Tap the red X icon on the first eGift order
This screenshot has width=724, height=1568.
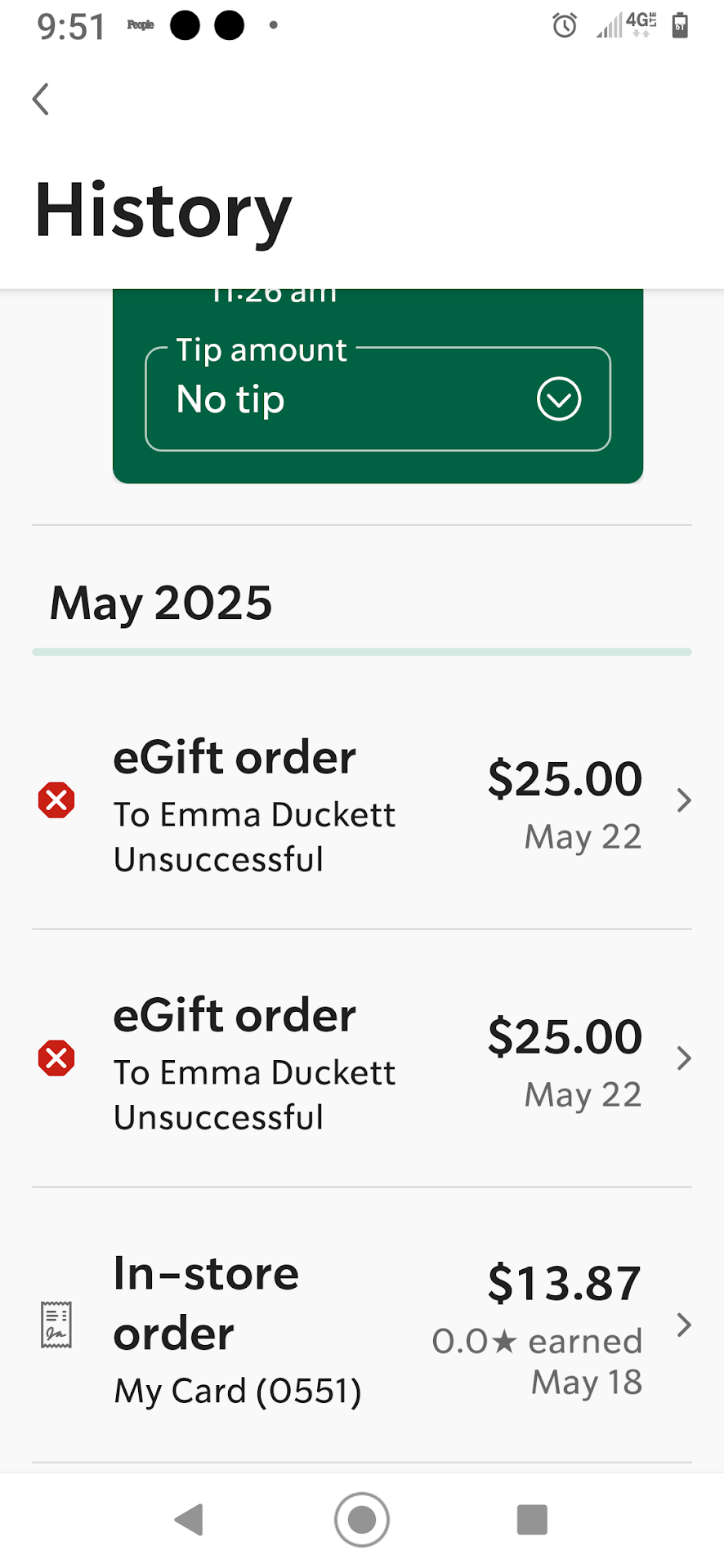(56, 800)
